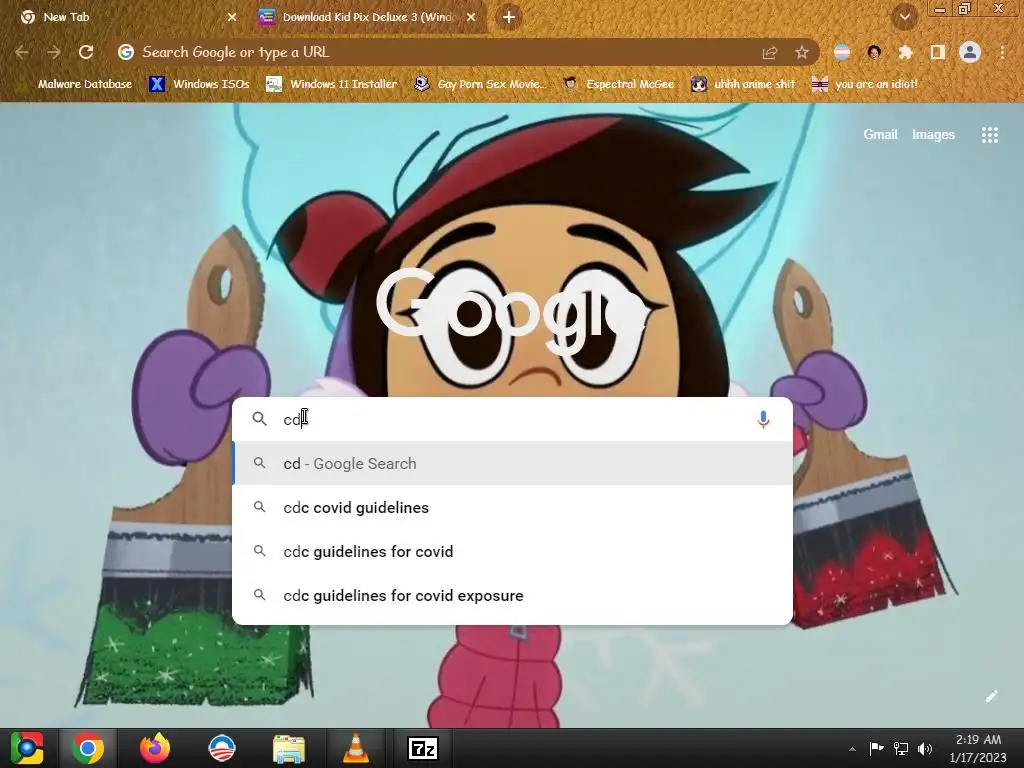The height and width of the screenshot is (768, 1024).
Task: Select suggestion 'cdc covid guidelines'
Action: tap(512, 507)
